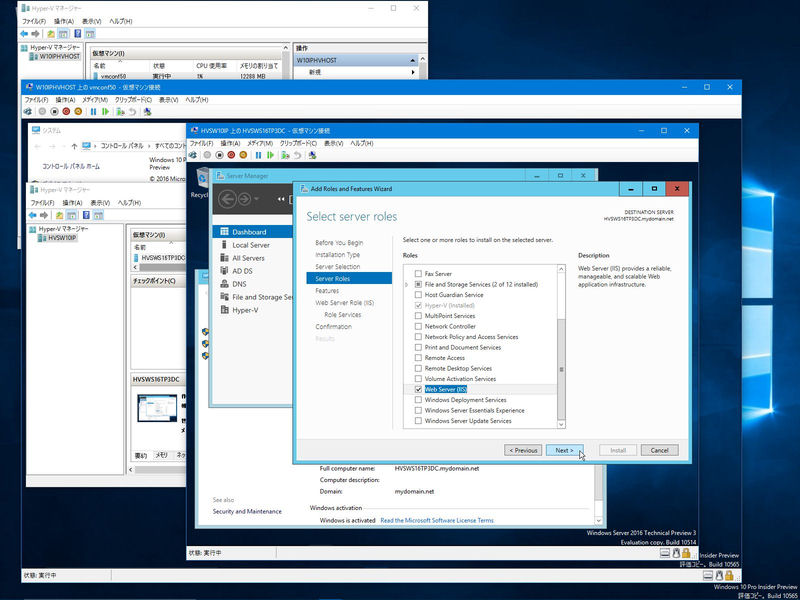Click the Turn Off icon in vmconf50 toolbar

coord(54,111)
